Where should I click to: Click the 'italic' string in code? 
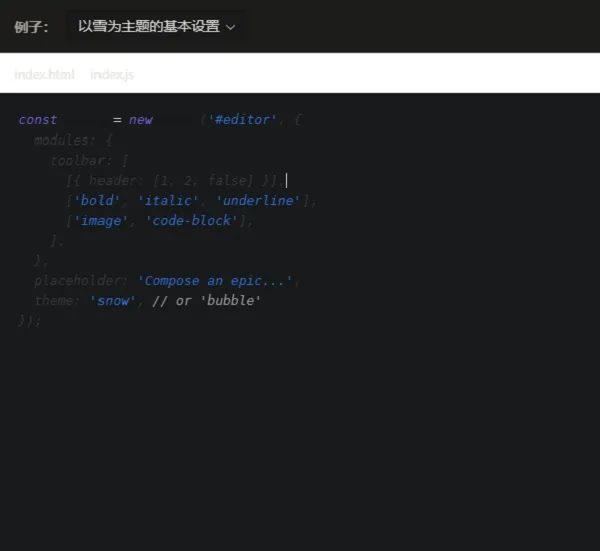pos(168,201)
